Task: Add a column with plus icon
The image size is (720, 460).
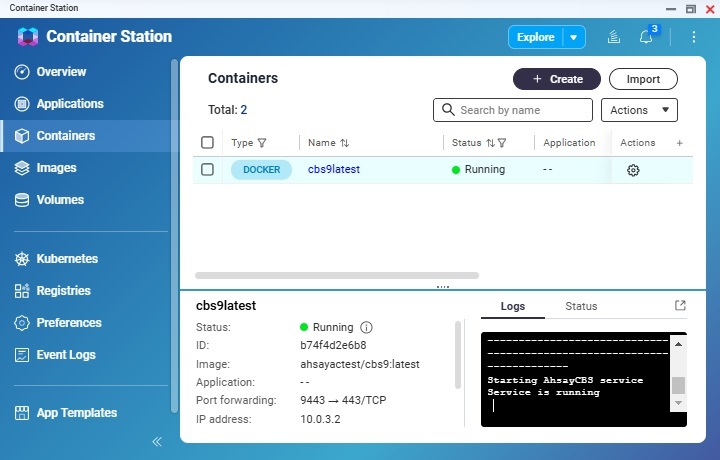Action: coord(680,143)
